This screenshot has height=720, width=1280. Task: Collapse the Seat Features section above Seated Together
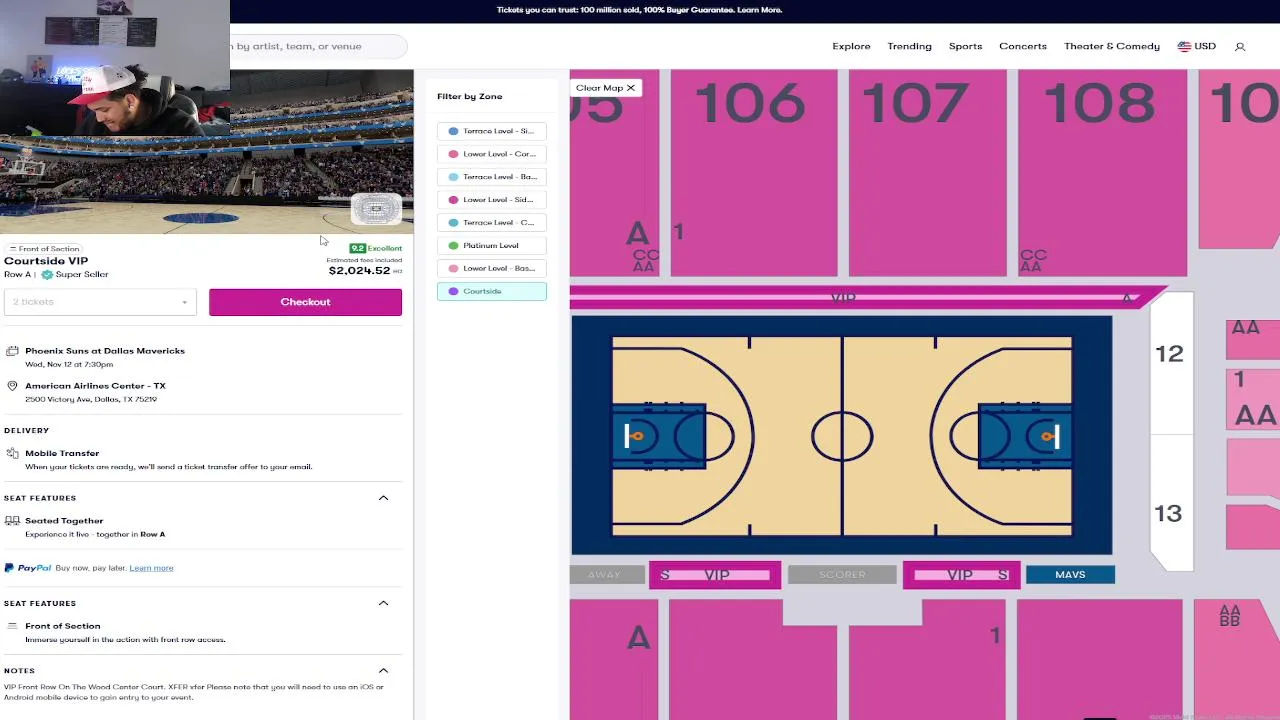(x=383, y=498)
